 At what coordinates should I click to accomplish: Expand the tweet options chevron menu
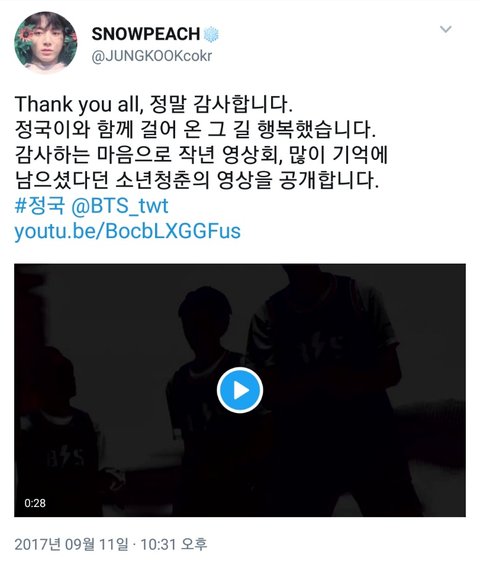point(446,29)
